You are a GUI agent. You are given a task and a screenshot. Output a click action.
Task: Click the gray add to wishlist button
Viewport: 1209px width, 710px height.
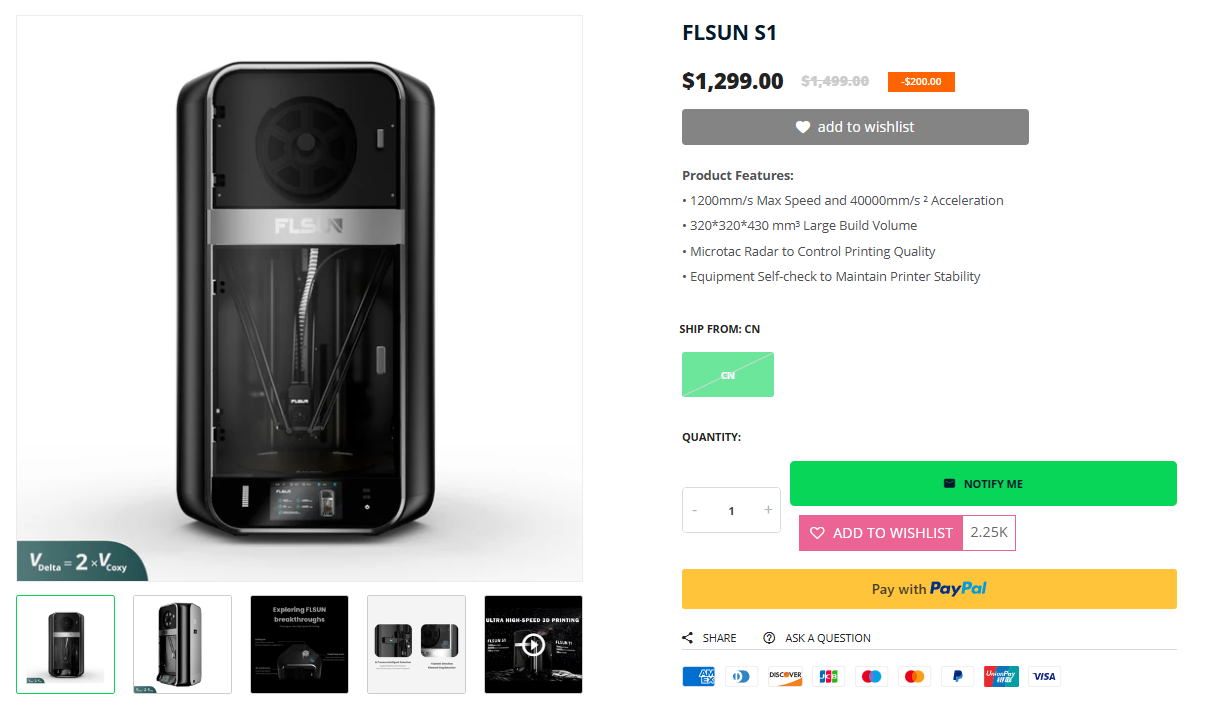(x=855, y=127)
